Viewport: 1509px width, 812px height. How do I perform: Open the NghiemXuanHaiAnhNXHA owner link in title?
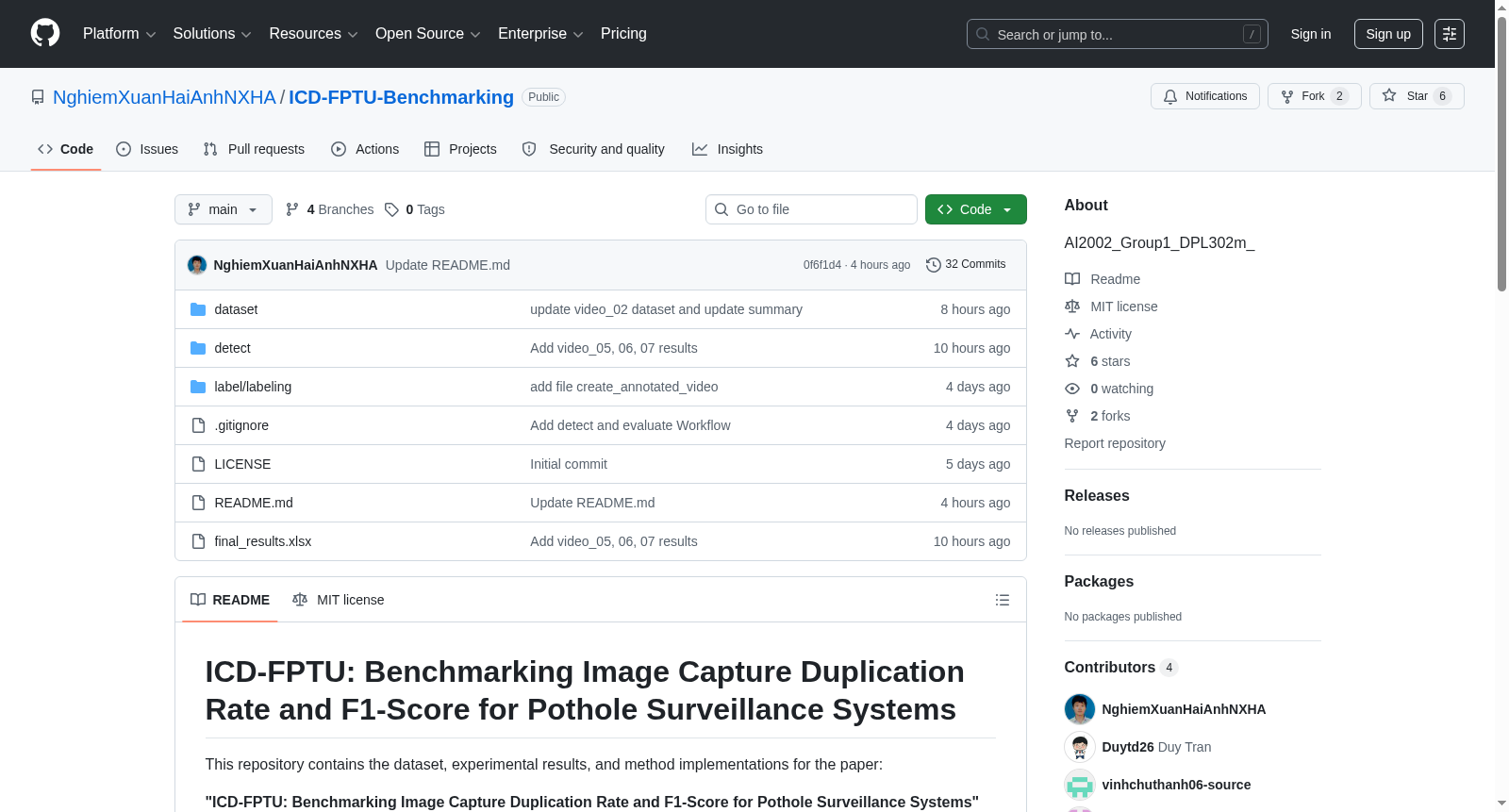(x=164, y=97)
